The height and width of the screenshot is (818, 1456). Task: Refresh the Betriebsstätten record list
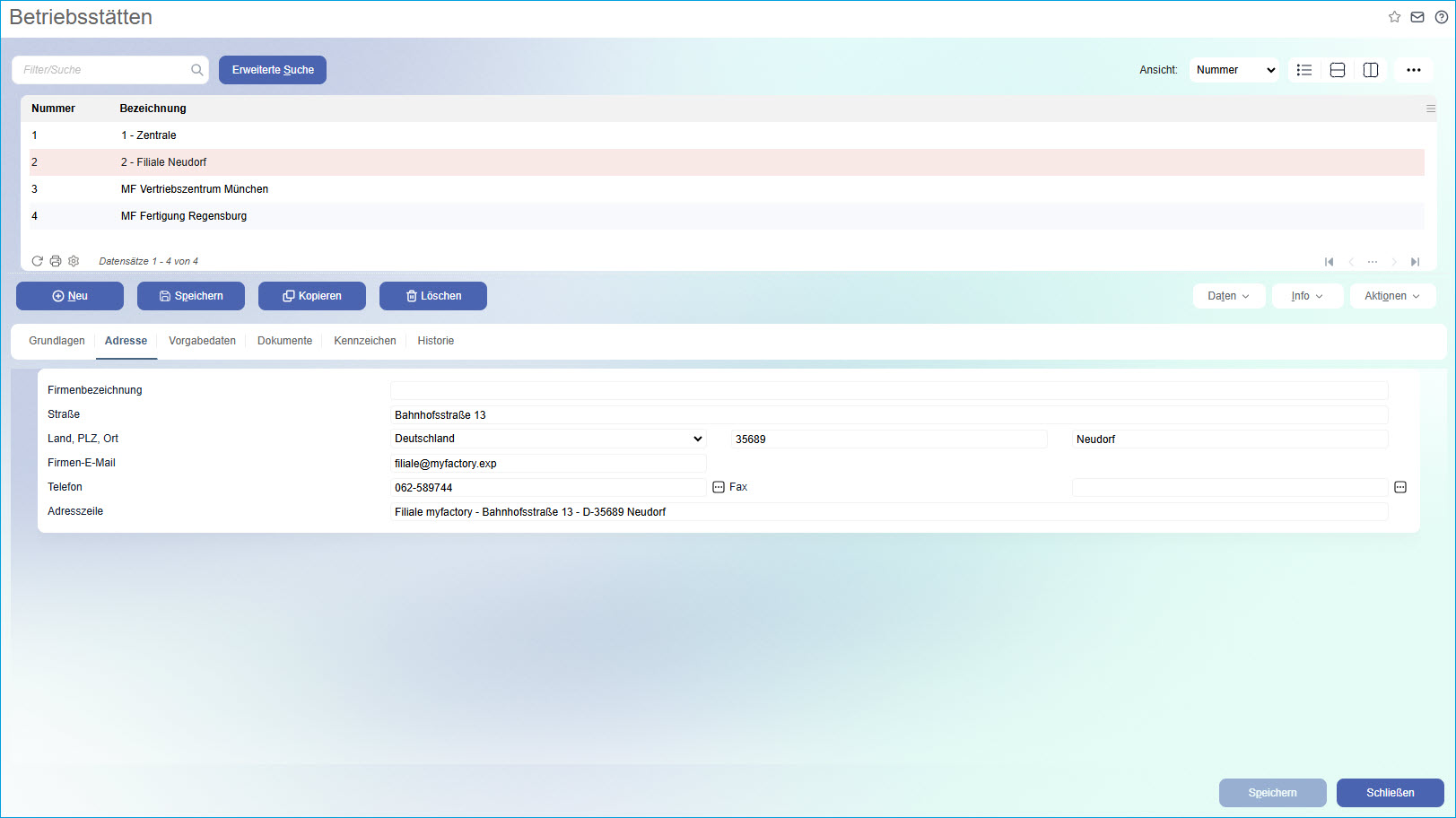coord(37,260)
